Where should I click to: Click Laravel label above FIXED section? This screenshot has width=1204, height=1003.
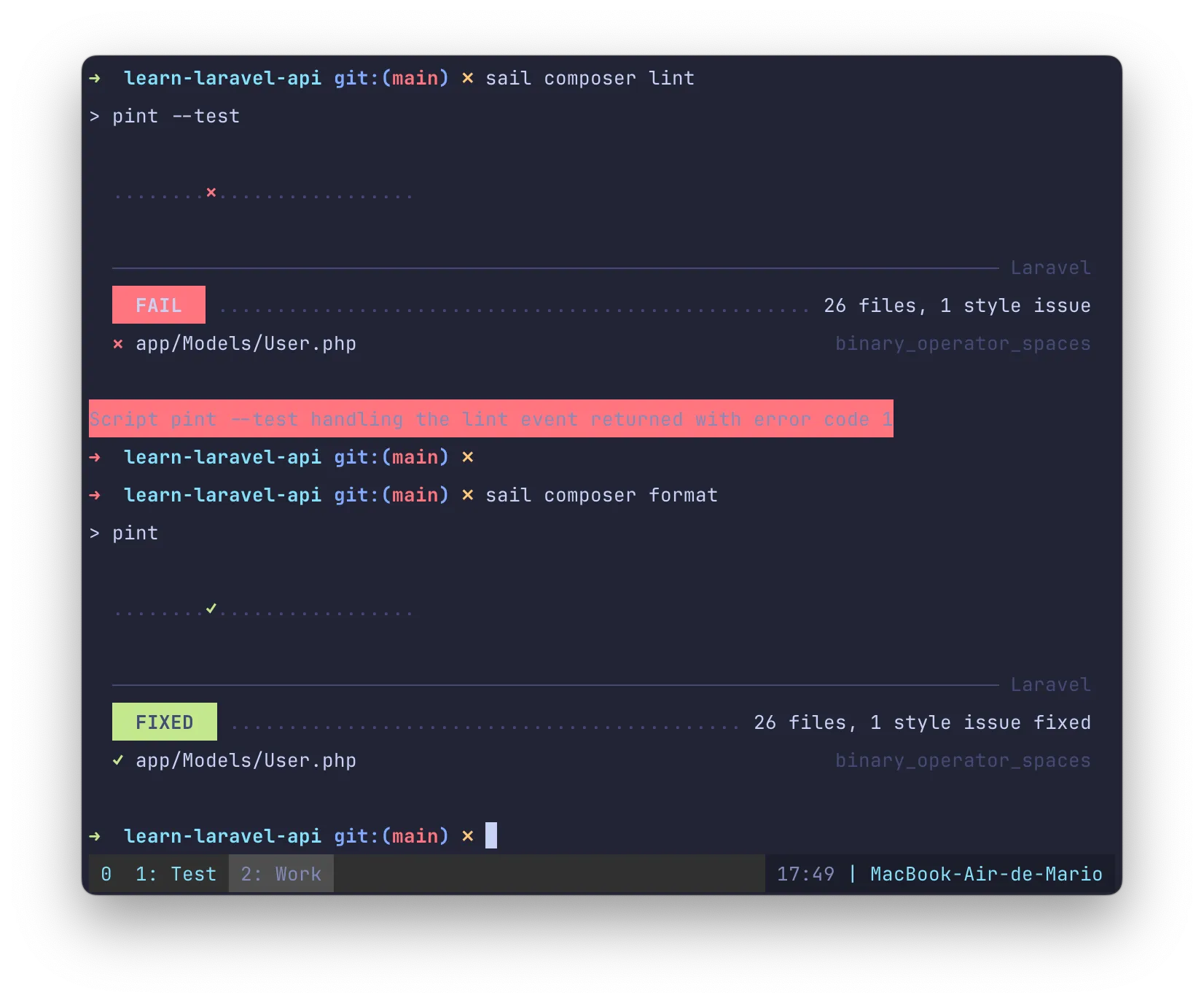[x=1051, y=684]
